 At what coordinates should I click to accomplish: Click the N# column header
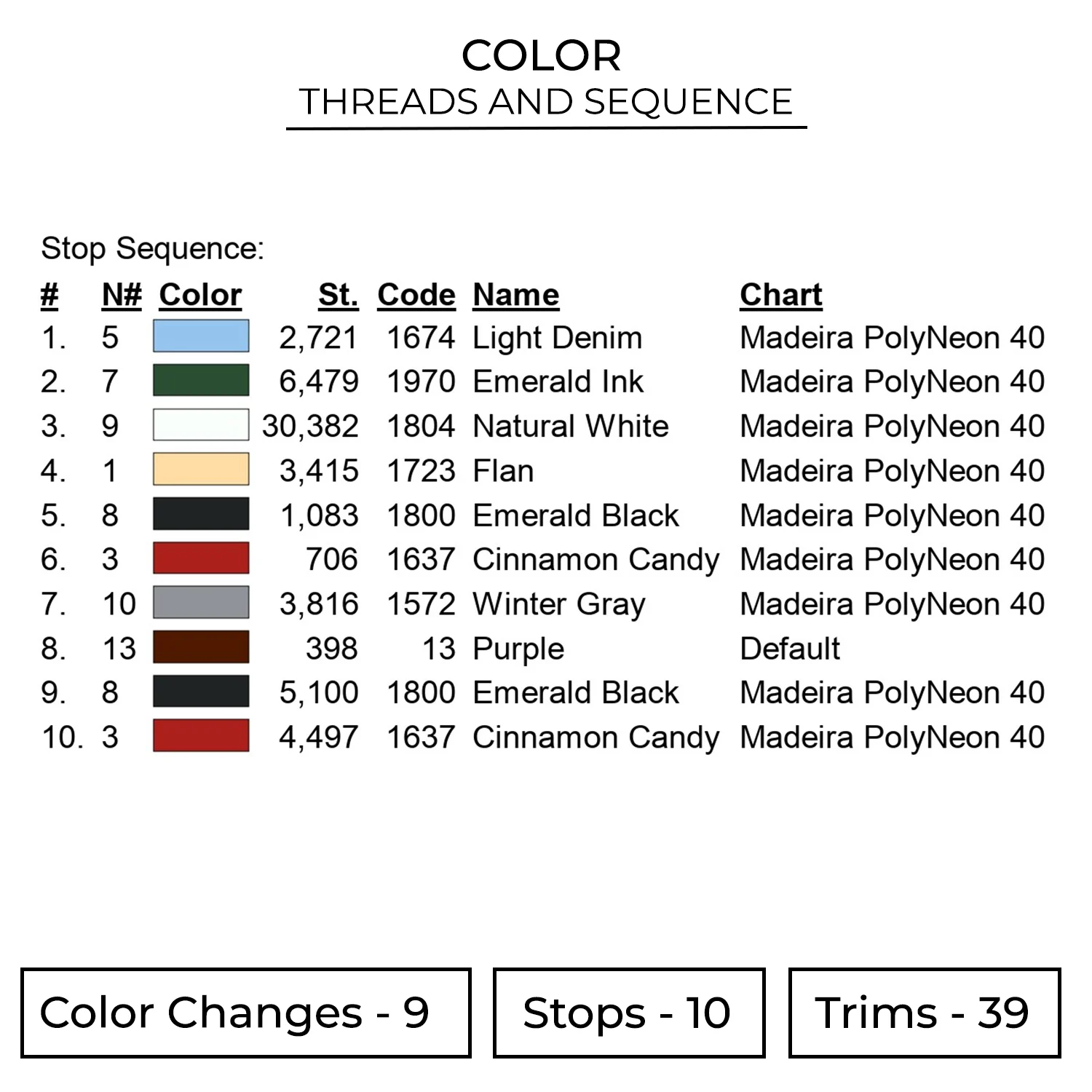(x=122, y=295)
